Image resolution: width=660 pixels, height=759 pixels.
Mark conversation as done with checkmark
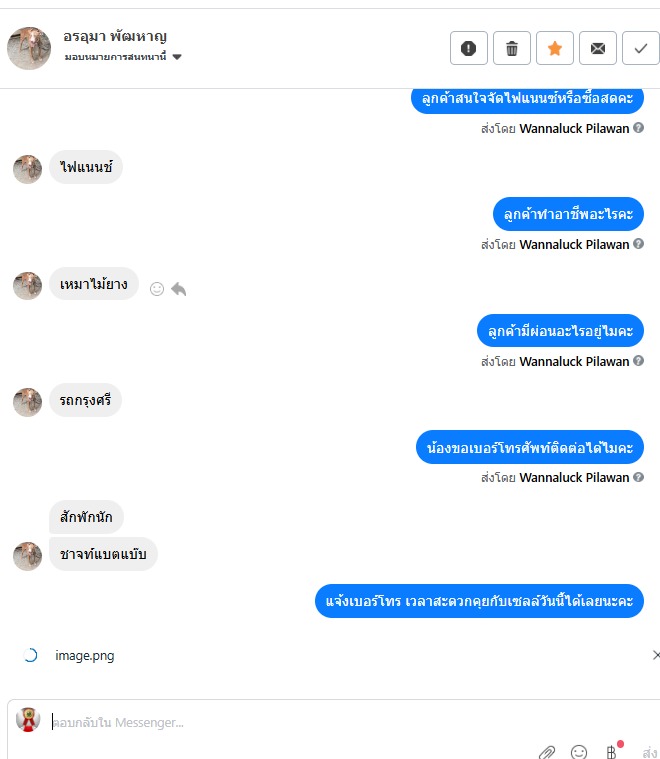(x=641, y=48)
